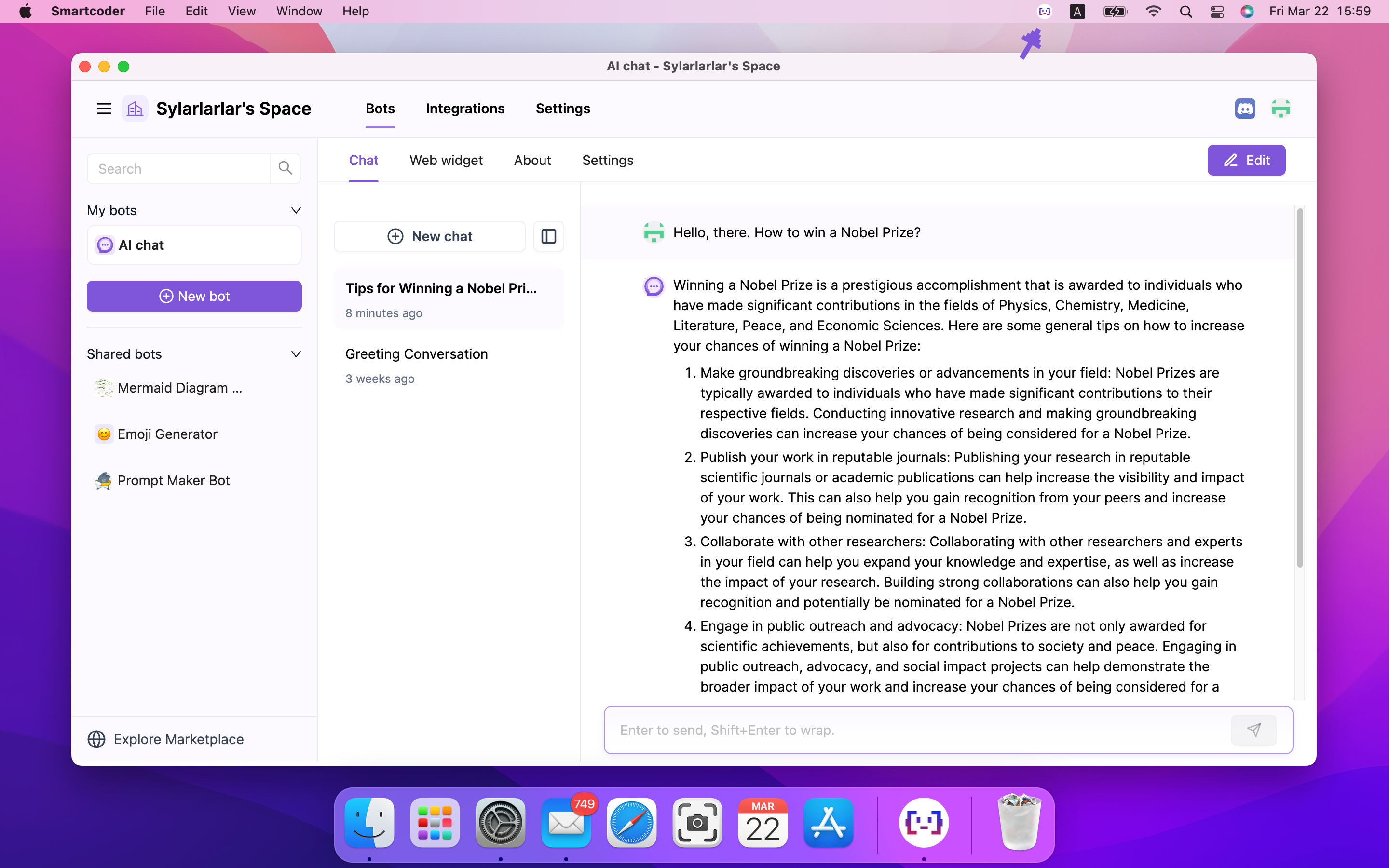Open Tips for Winning a Nobel Prize chat
Screen dimensions: 1389x868
[x=449, y=299]
